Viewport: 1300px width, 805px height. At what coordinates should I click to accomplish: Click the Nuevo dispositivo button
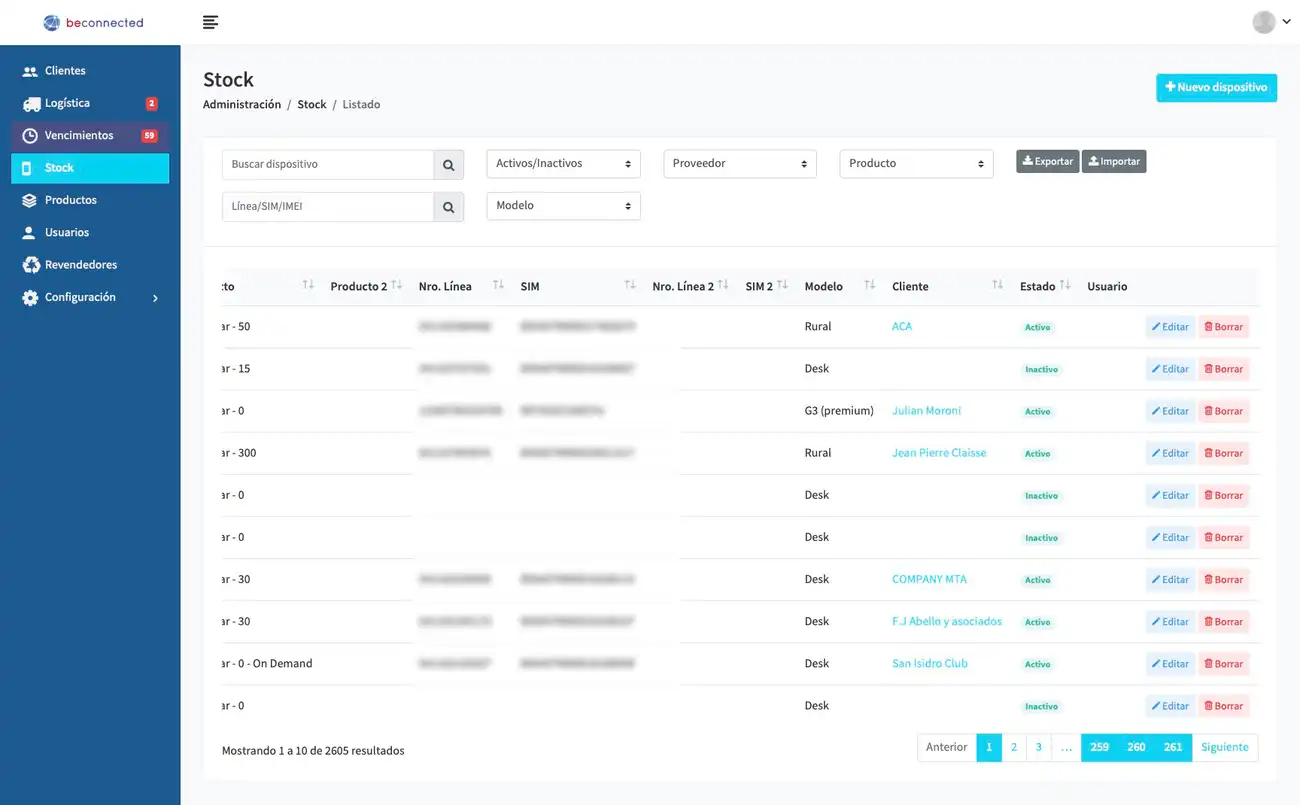click(x=1216, y=88)
